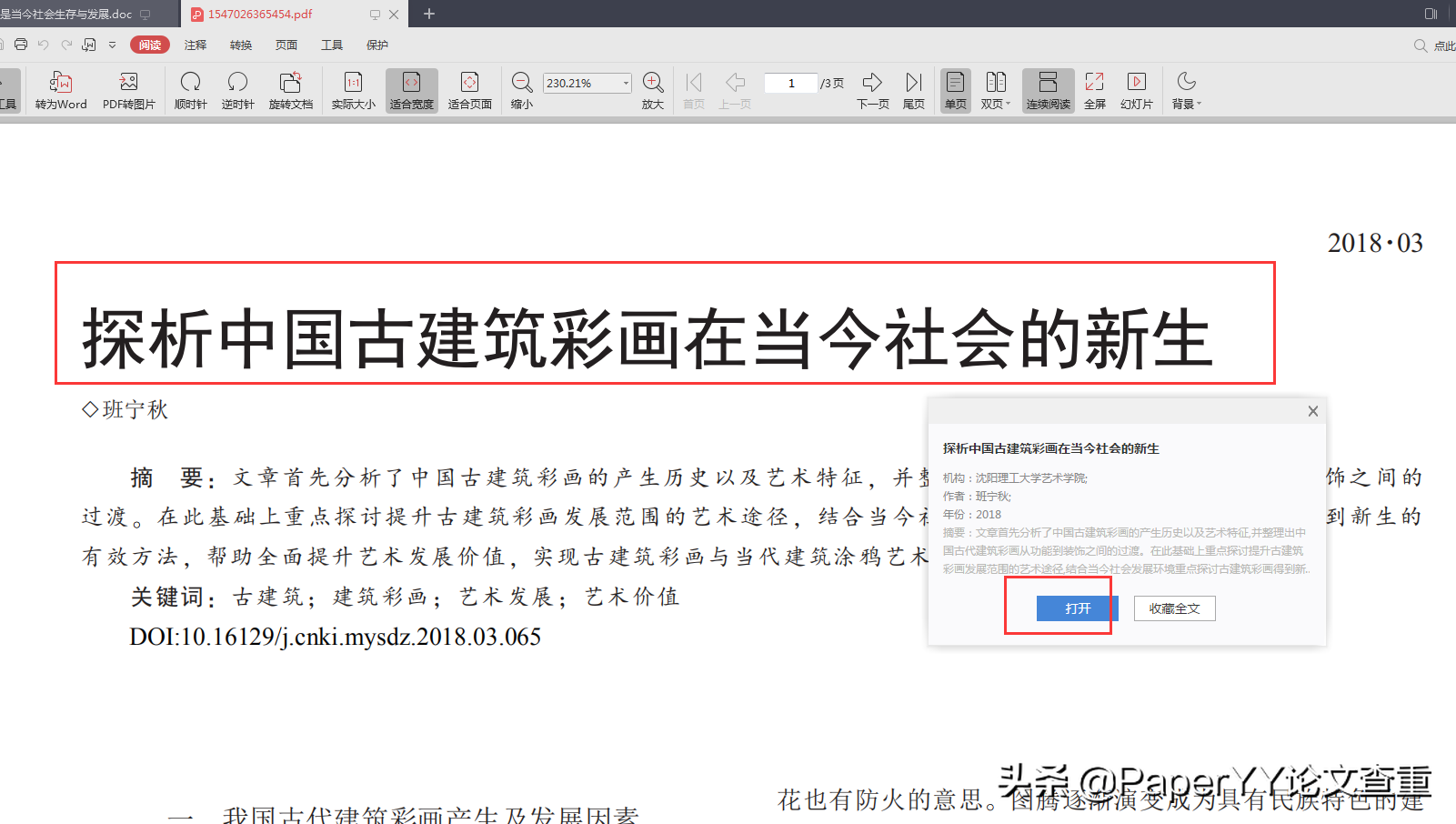Image resolution: width=1456 pixels, height=824 pixels.
Task: Click monitor icon on the pdf tab
Action: point(375,15)
